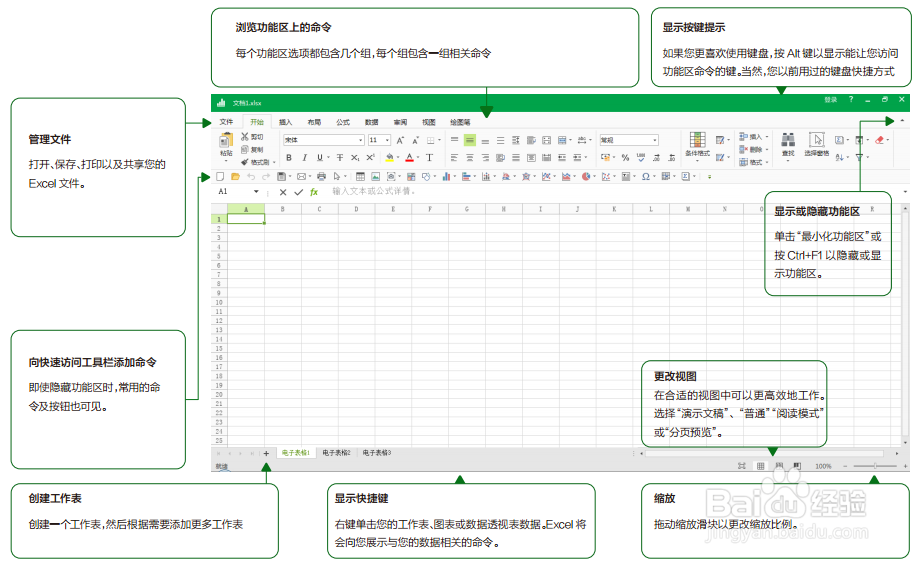Toggle Subscript formatting
This screenshot has height=564, width=920.
tap(355, 158)
